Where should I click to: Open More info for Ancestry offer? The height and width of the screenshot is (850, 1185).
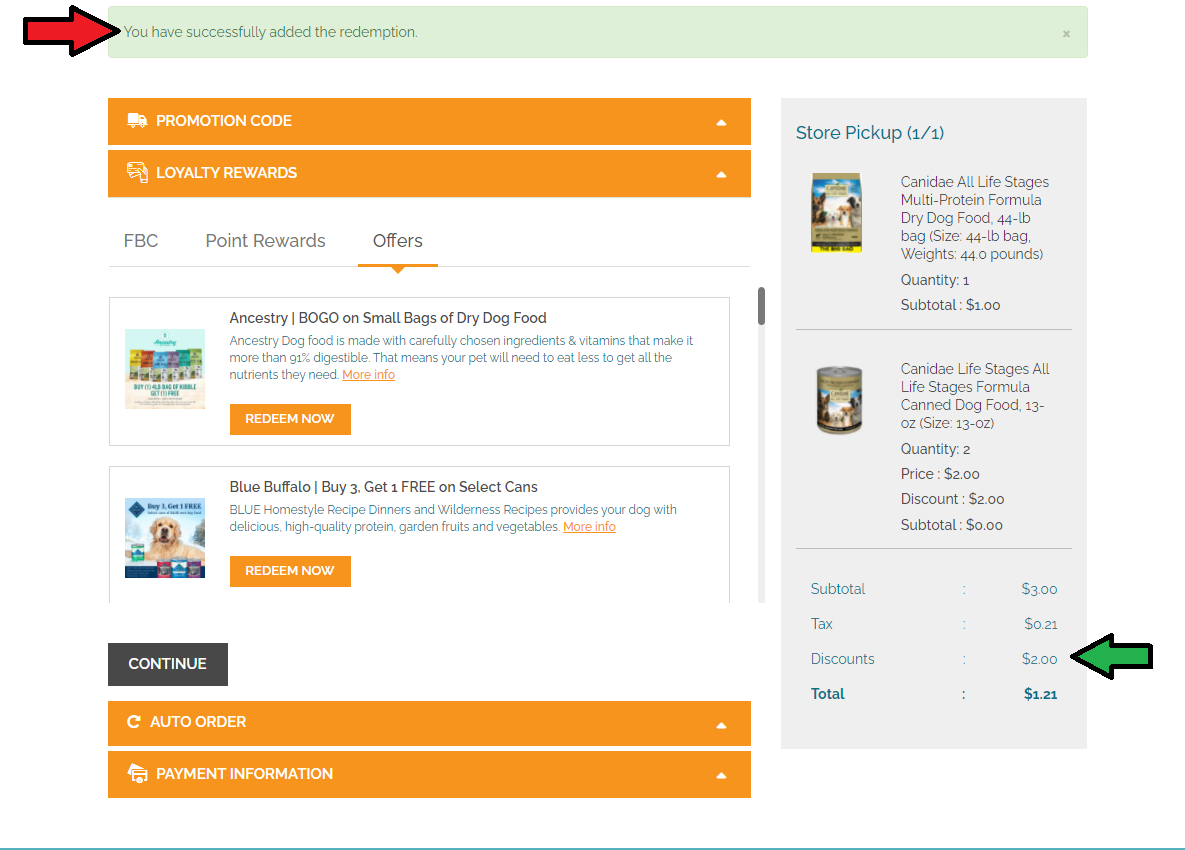pyautogui.click(x=368, y=375)
